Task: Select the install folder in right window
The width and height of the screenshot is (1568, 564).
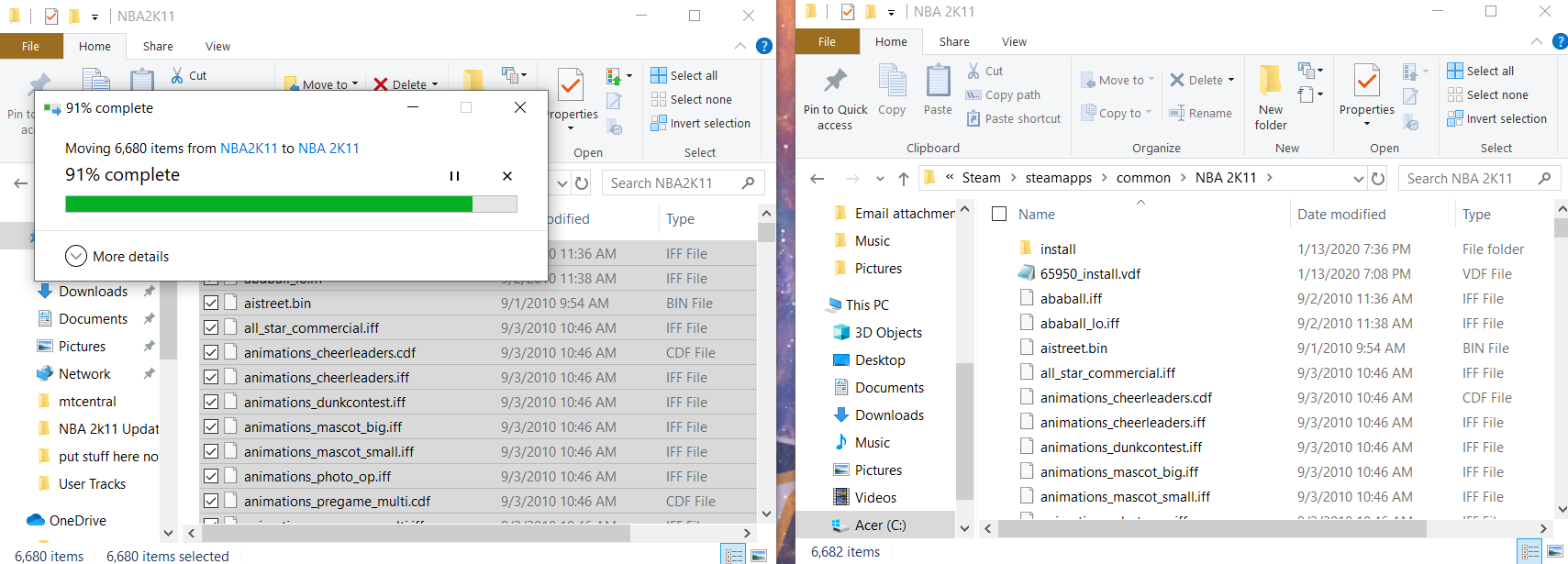Action: 1058,249
